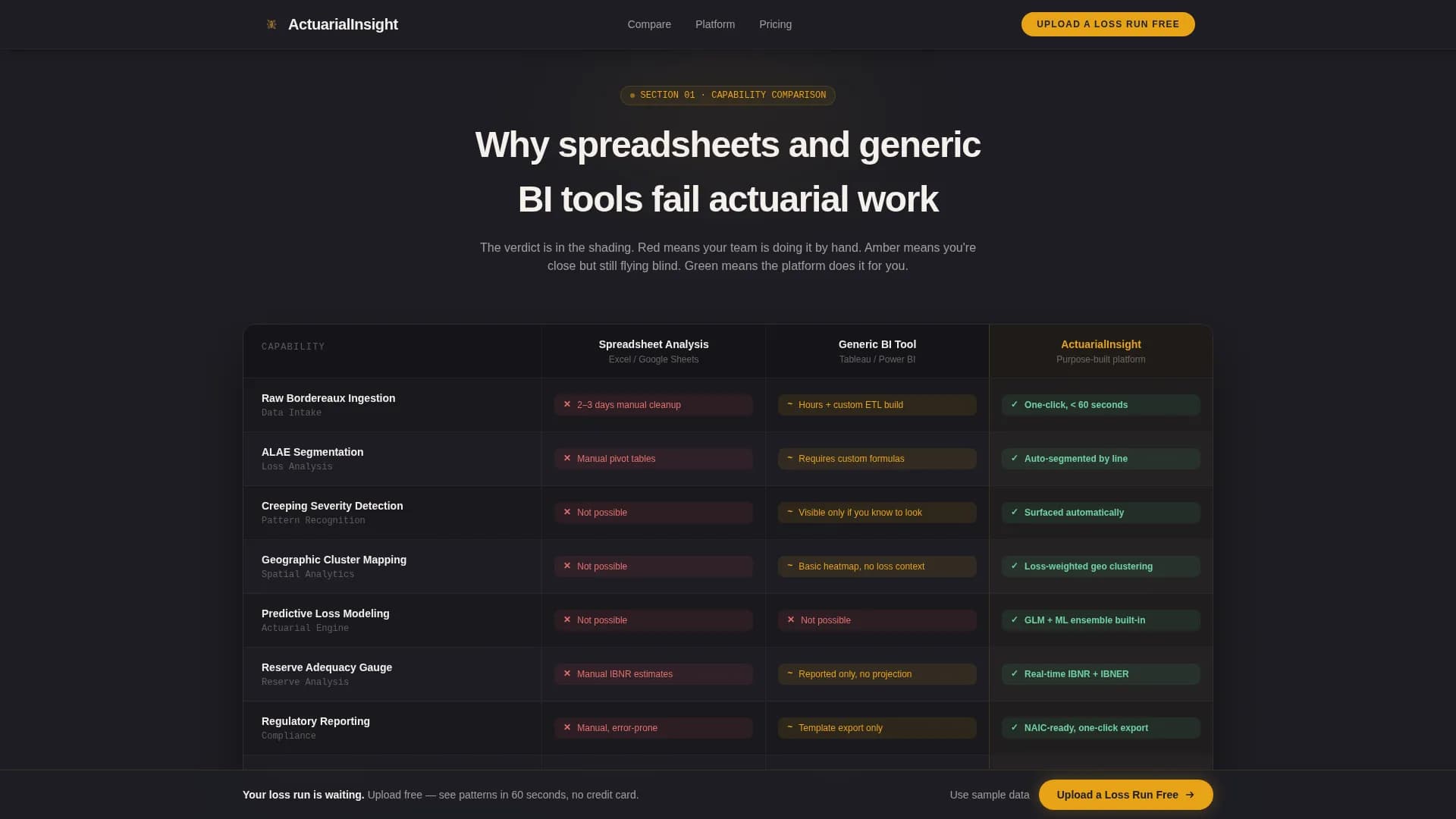This screenshot has width=1456, height=819.
Task: Click the 'Spreadsheet Analysis' column header
Action: click(x=653, y=344)
